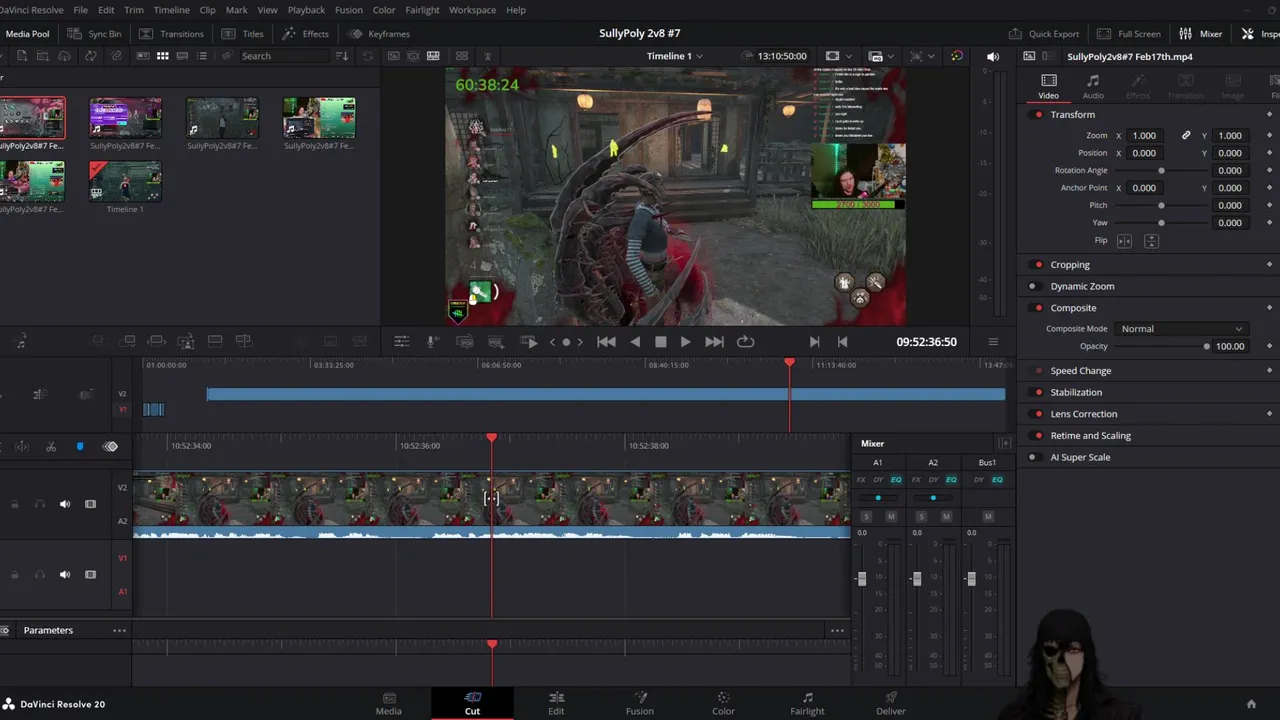The width and height of the screenshot is (1280, 720).
Task: Go to the Color page
Action: coord(723,703)
